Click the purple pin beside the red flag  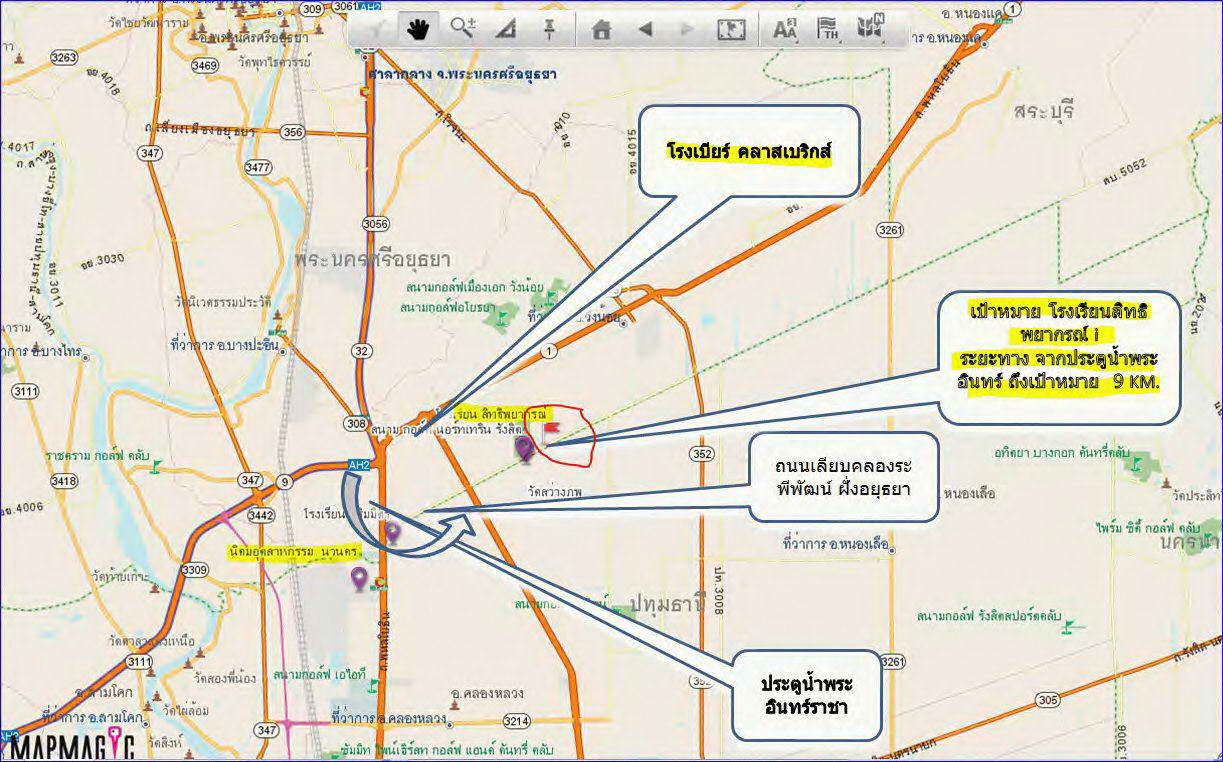524,448
